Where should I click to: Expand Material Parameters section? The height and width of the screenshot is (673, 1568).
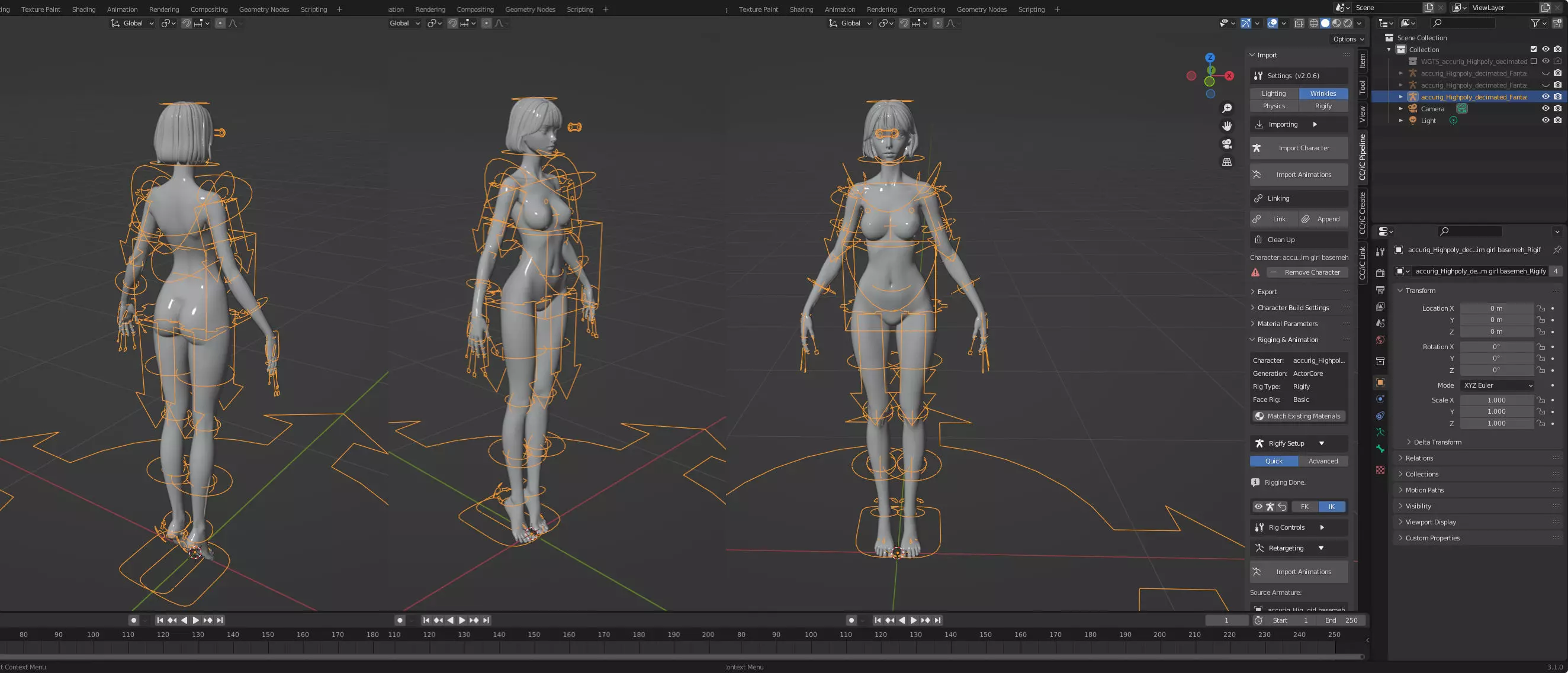(1299, 324)
